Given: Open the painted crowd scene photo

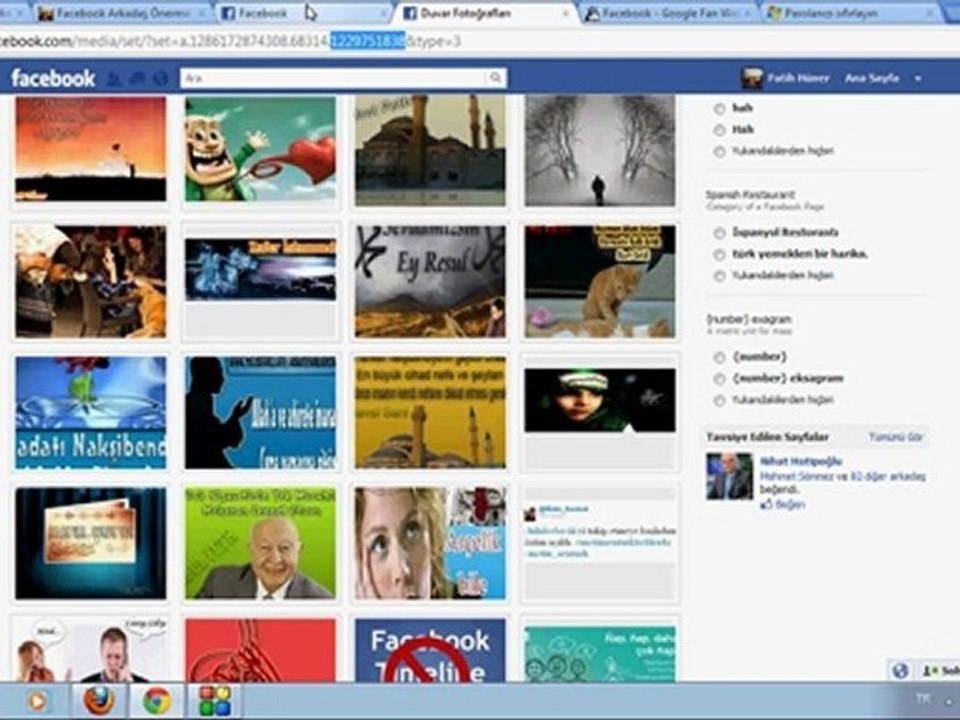Looking at the screenshot, I should (x=91, y=282).
